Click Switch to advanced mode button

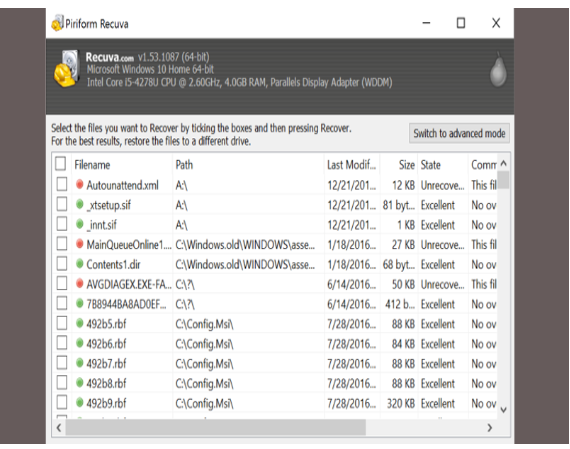[x=459, y=133]
